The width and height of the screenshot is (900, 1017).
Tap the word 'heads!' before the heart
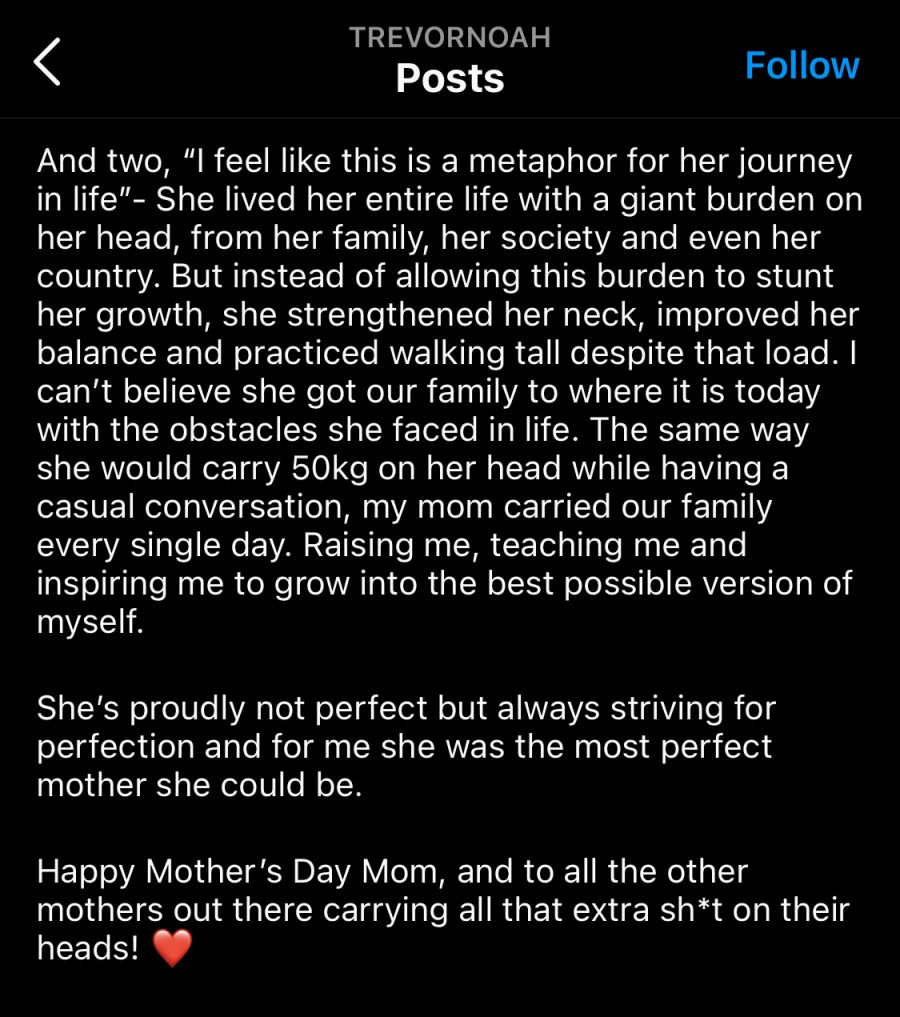[88, 948]
